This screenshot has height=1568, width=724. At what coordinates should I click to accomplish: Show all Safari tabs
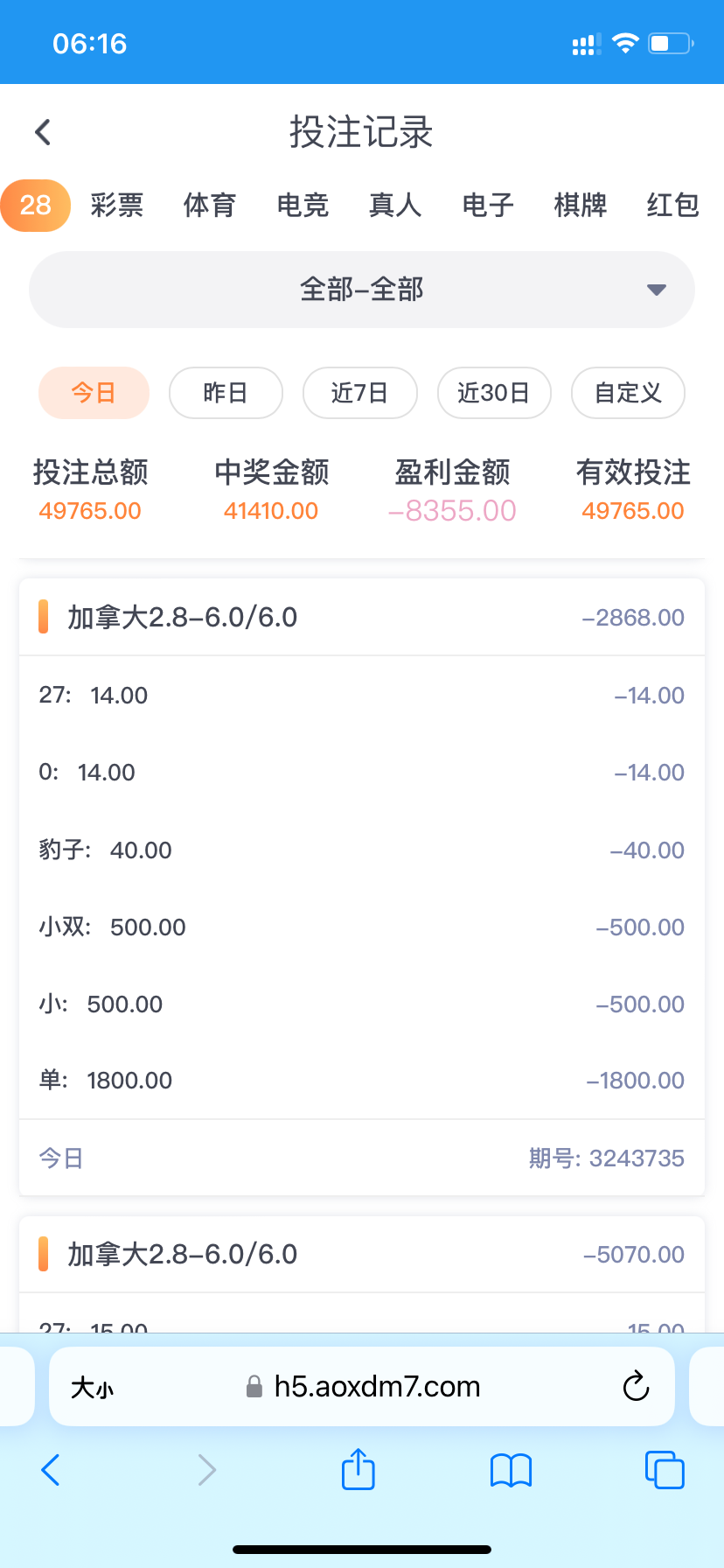664,1469
